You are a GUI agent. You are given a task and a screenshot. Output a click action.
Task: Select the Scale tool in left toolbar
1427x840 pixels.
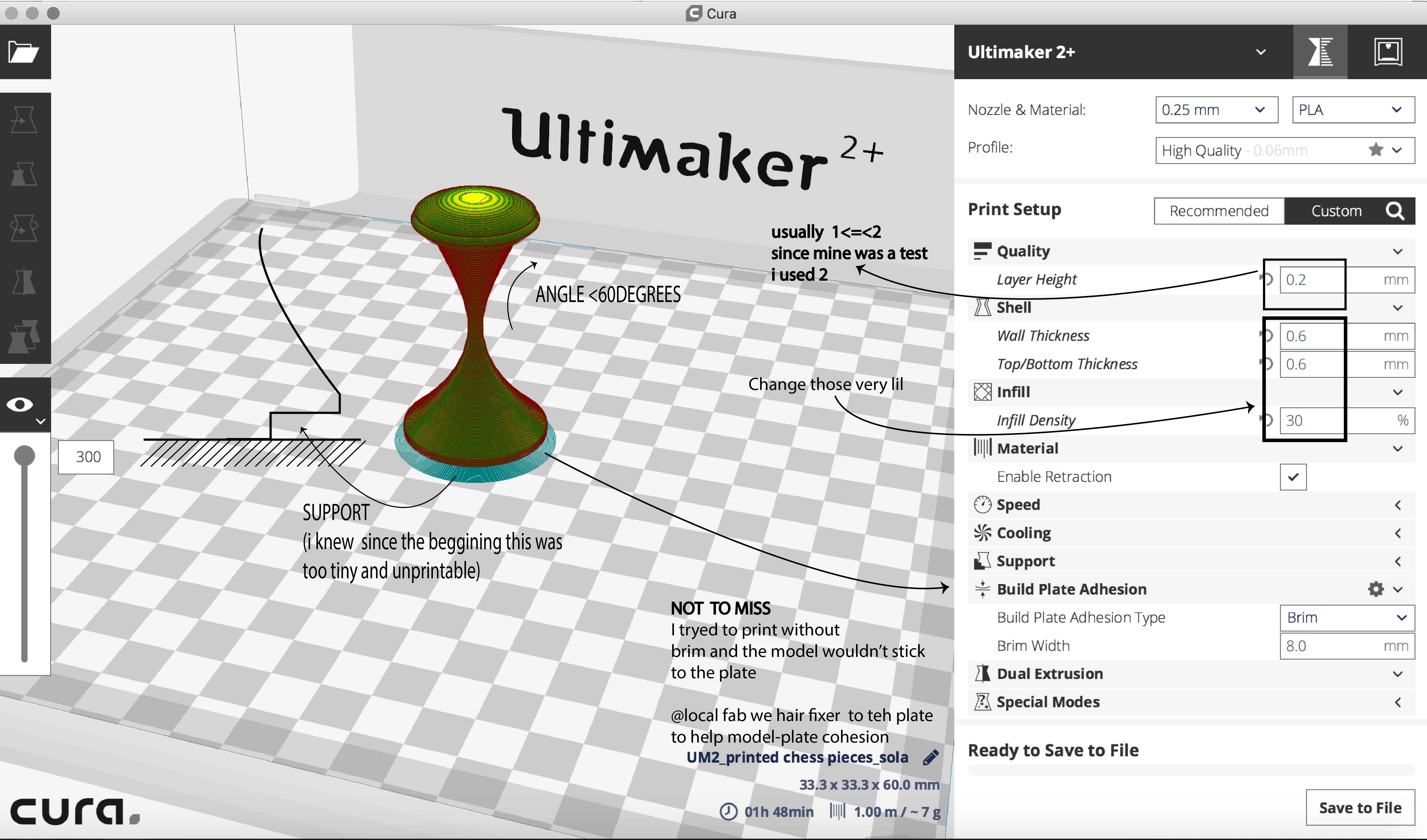click(24, 174)
